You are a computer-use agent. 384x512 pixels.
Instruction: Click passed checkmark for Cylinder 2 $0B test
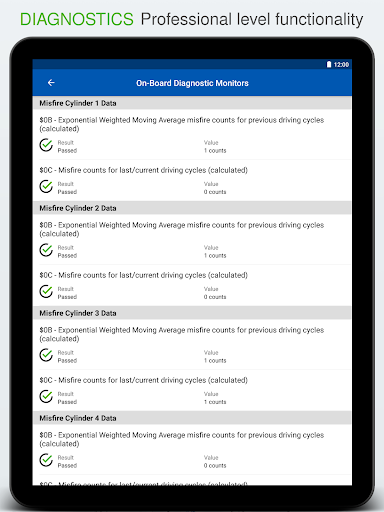tap(46, 250)
